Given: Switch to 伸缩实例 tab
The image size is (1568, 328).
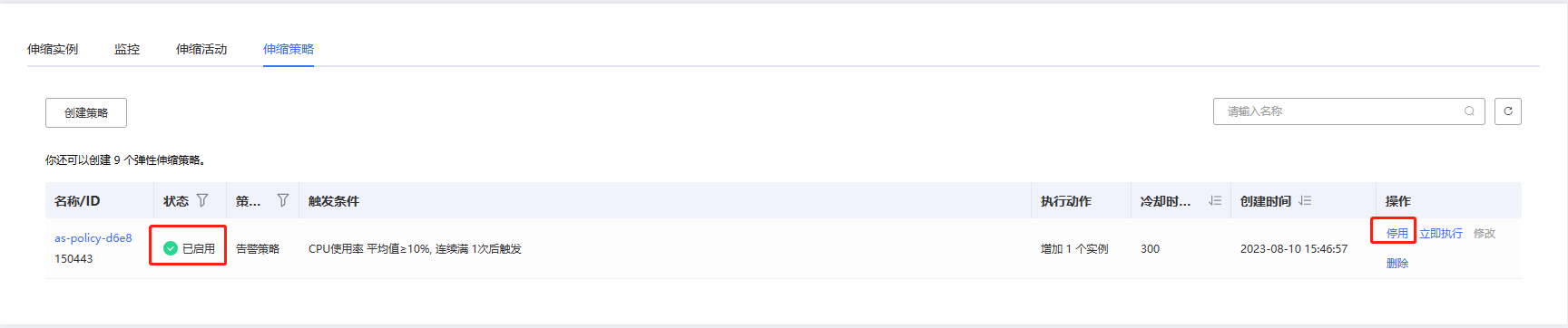Looking at the screenshot, I should (x=53, y=49).
